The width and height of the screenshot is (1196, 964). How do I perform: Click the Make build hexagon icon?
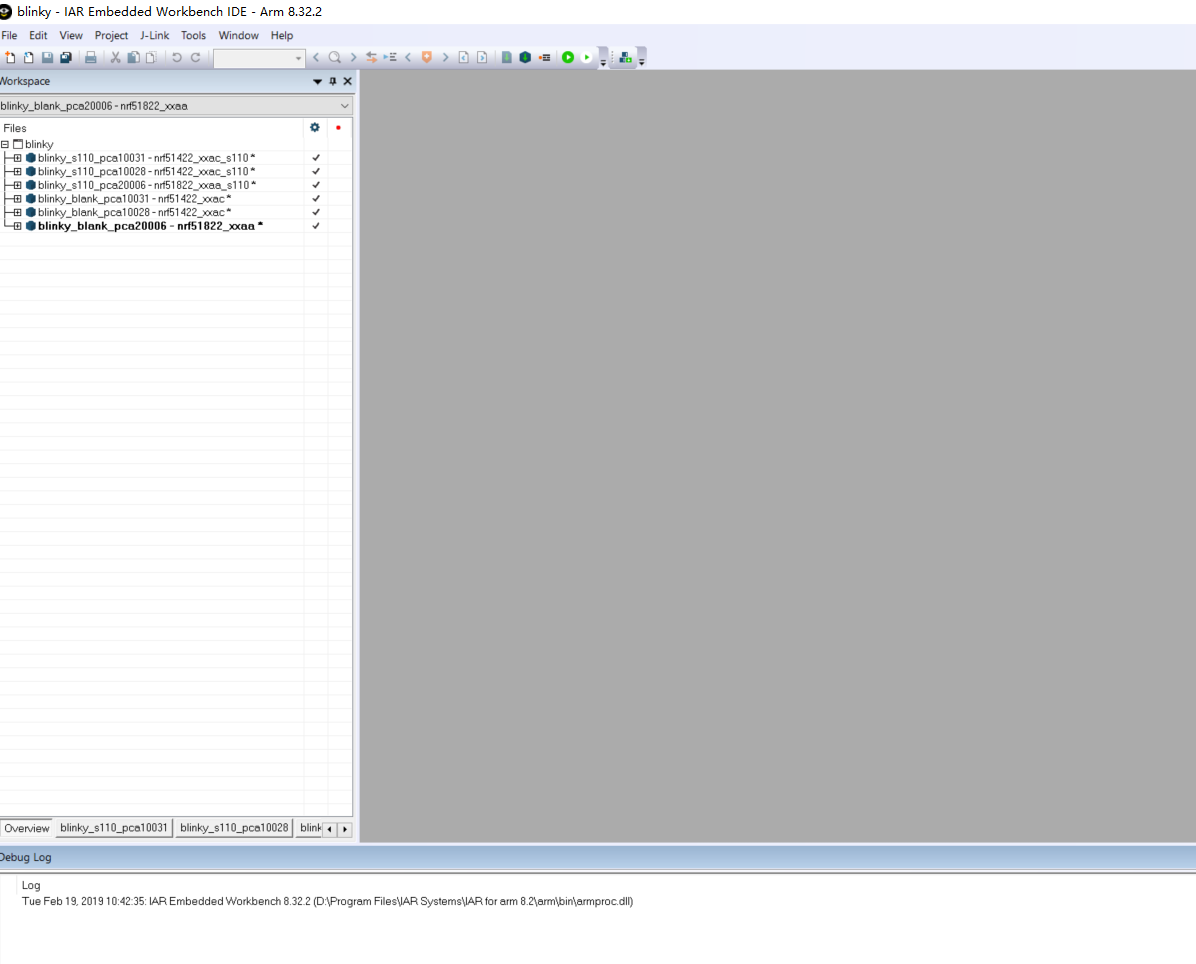526,57
